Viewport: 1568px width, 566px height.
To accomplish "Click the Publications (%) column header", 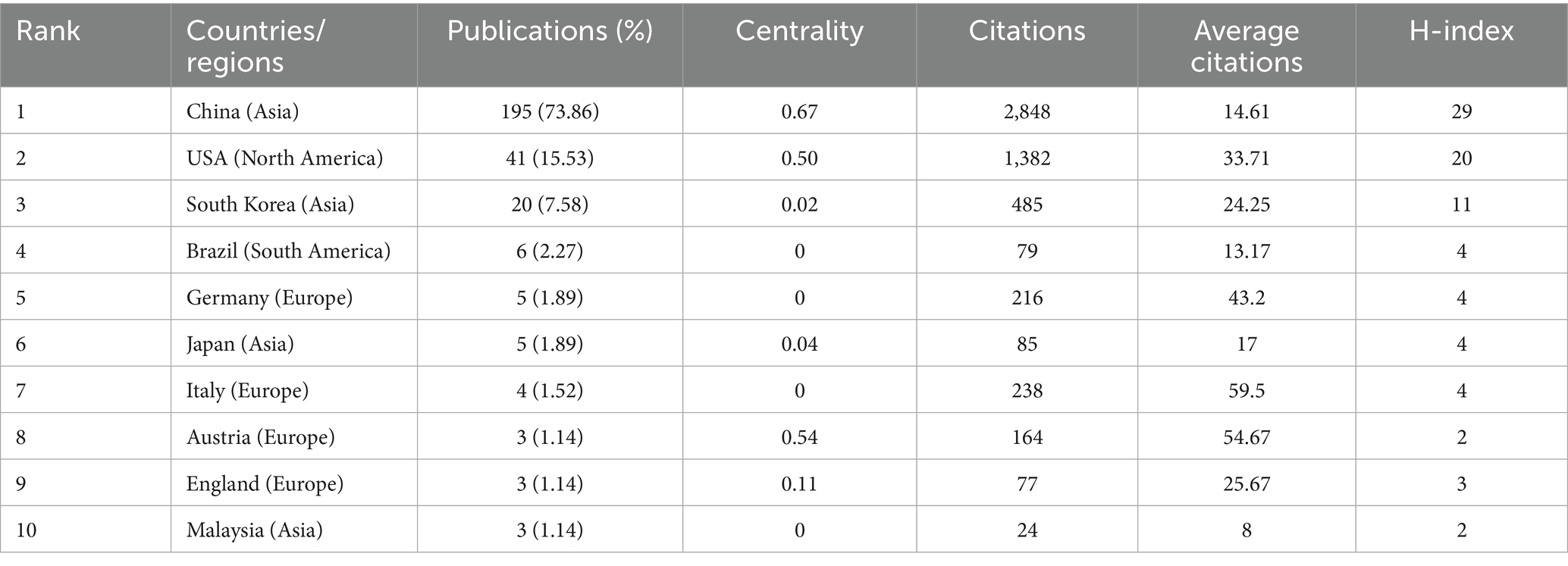I will (550, 31).
